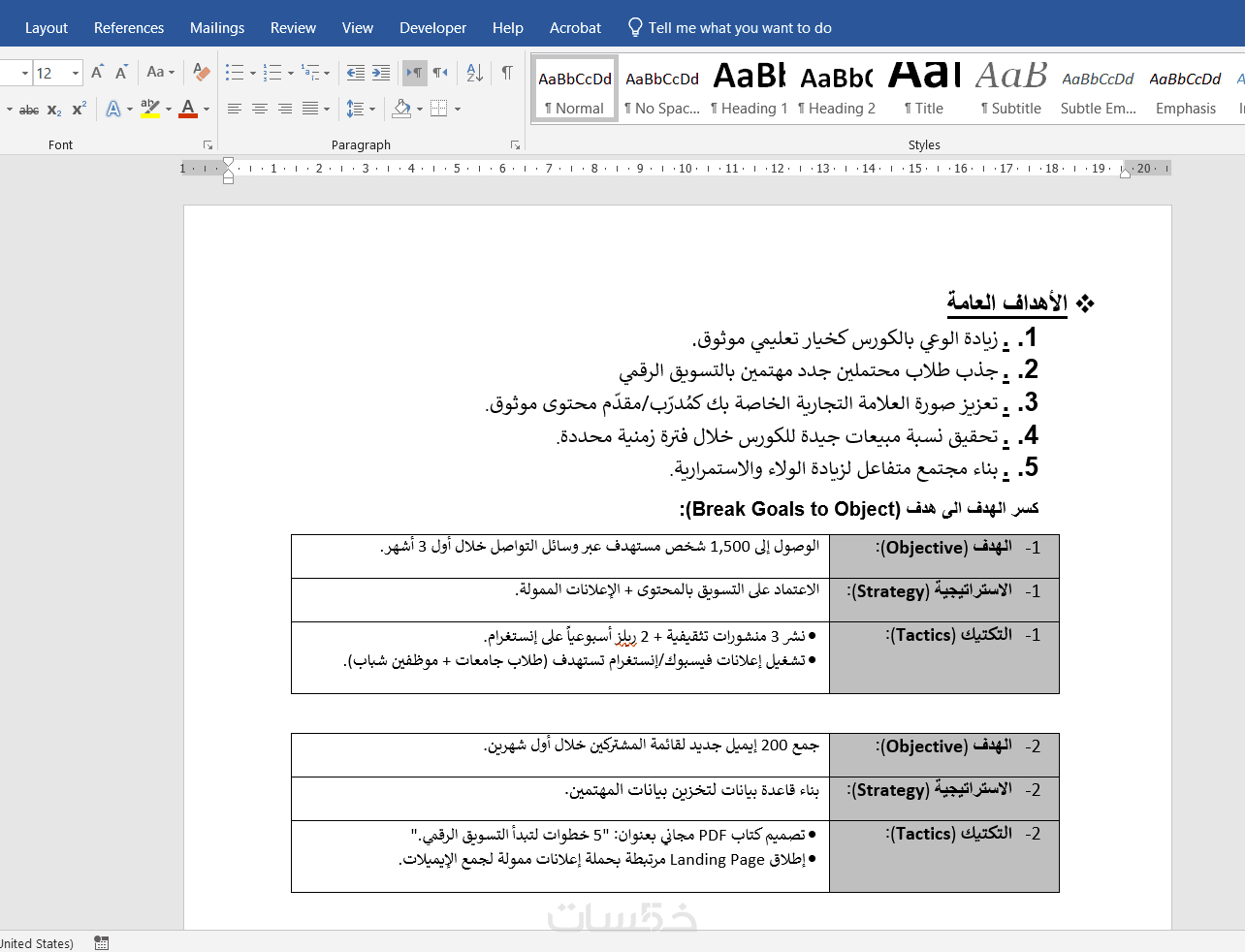
Task: Apply multilevel list
Action: (309, 72)
